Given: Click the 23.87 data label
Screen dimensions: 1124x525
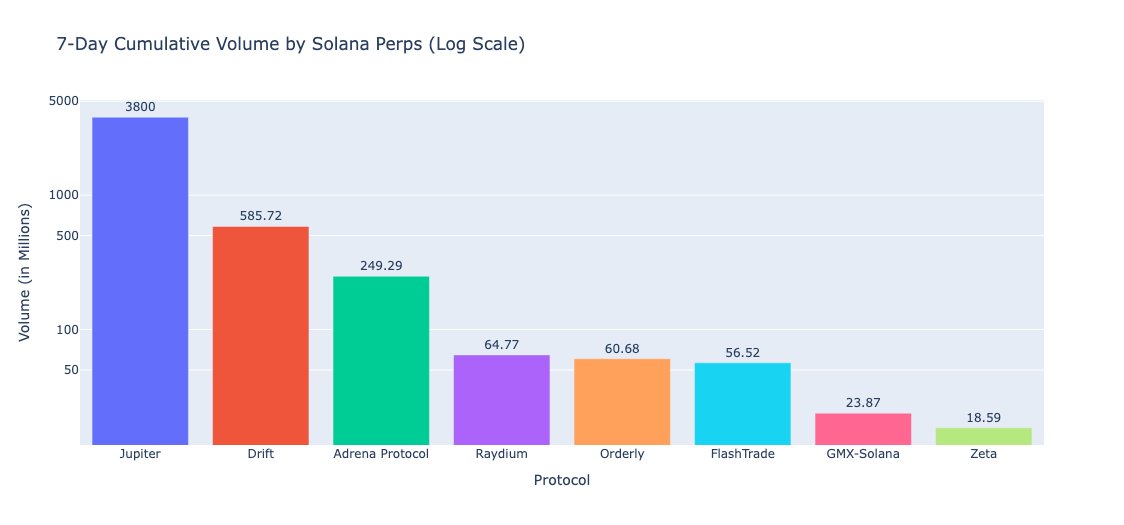Looking at the screenshot, I should (862, 402).
